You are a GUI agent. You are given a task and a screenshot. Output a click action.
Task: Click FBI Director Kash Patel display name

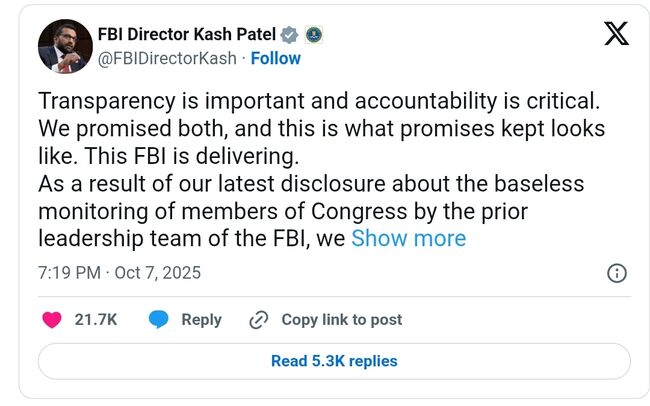(185, 35)
